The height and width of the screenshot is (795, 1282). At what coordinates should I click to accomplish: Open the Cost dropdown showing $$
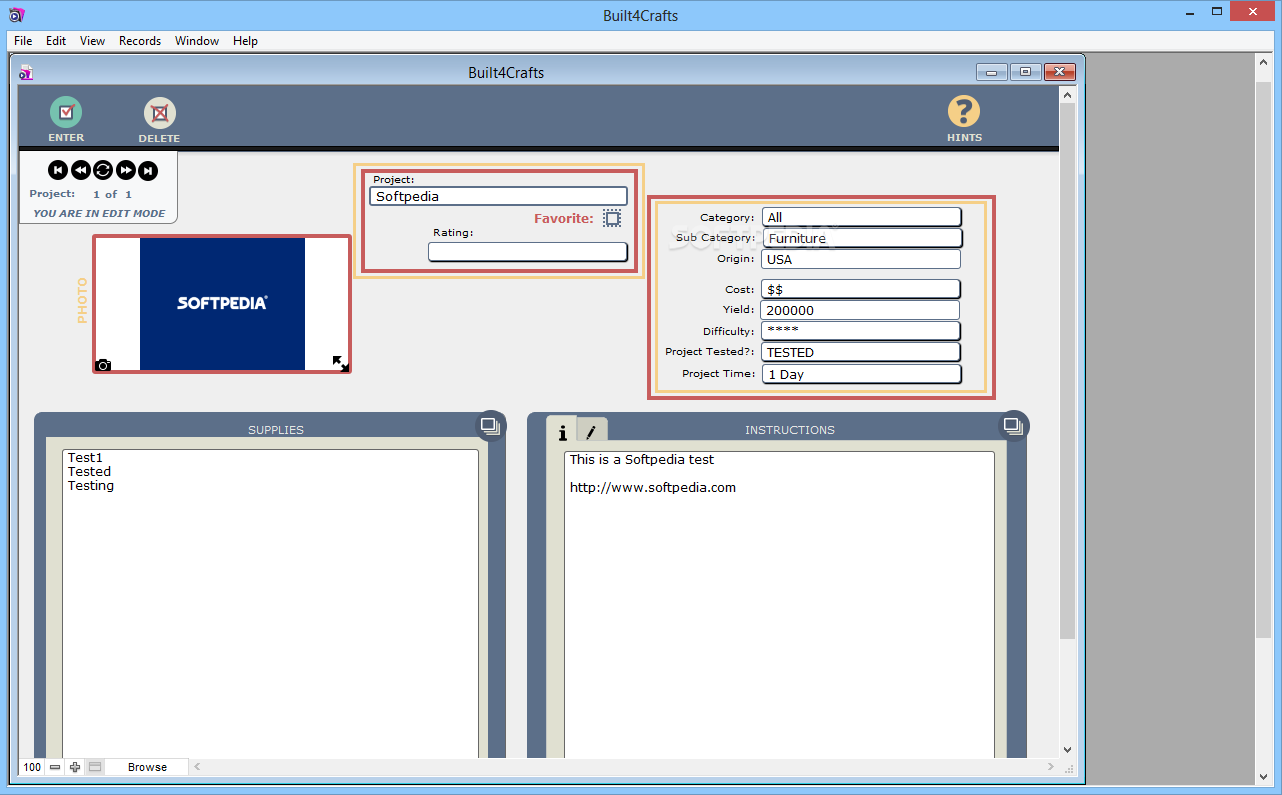tap(861, 289)
